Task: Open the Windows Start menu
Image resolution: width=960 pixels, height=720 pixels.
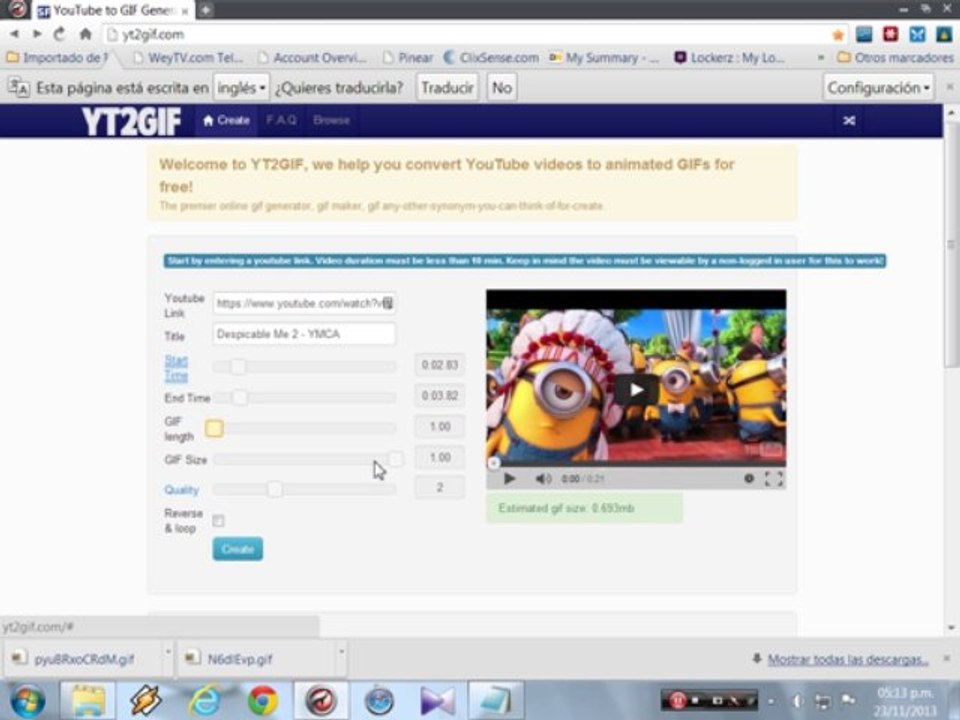Action: point(27,700)
